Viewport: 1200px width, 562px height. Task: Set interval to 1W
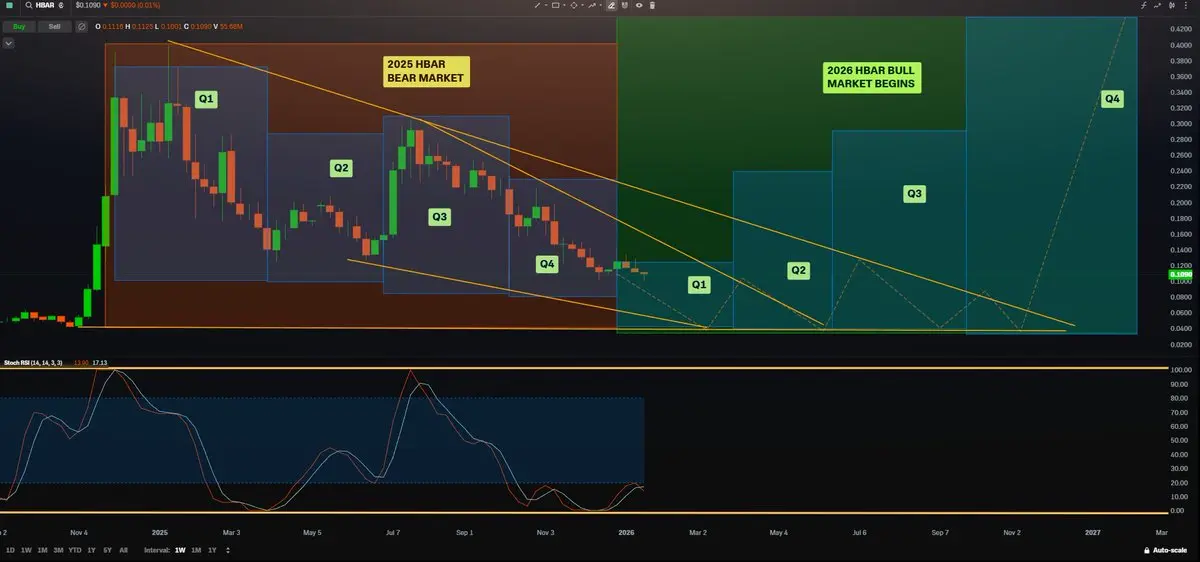pos(180,550)
